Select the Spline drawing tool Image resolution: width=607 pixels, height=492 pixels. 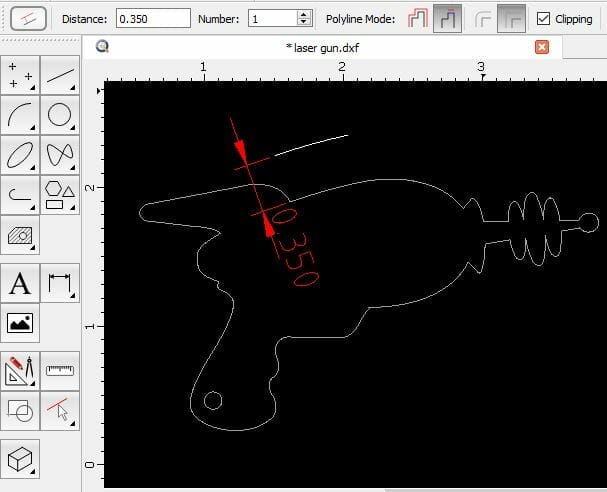click(x=60, y=155)
